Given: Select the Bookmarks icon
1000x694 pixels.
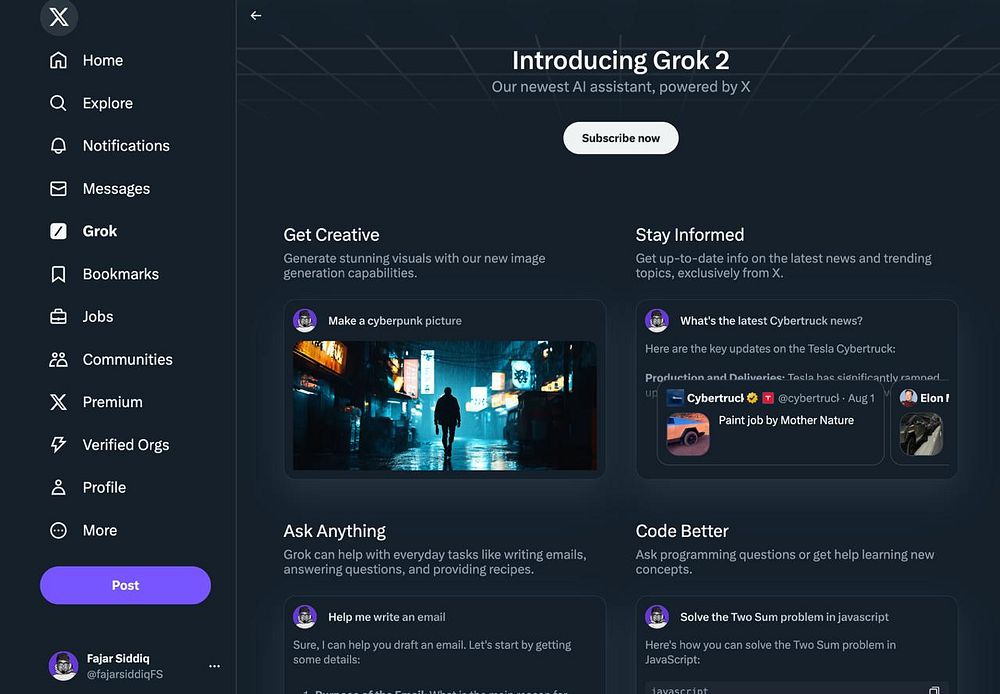Looking at the screenshot, I should click(x=58, y=274).
